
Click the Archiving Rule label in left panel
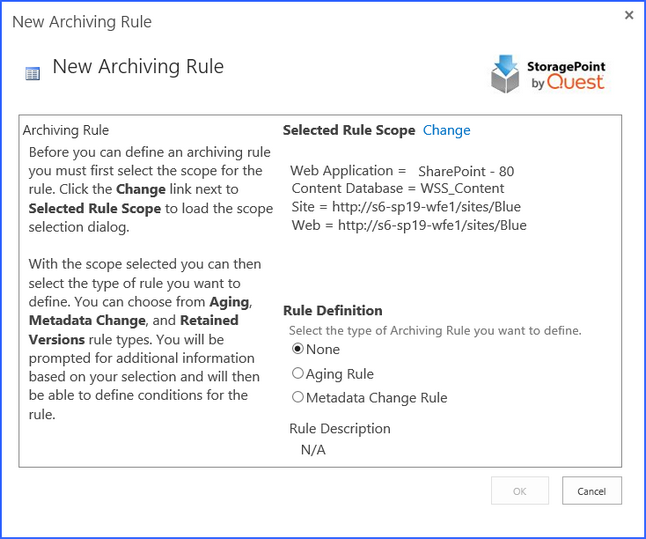point(66,130)
